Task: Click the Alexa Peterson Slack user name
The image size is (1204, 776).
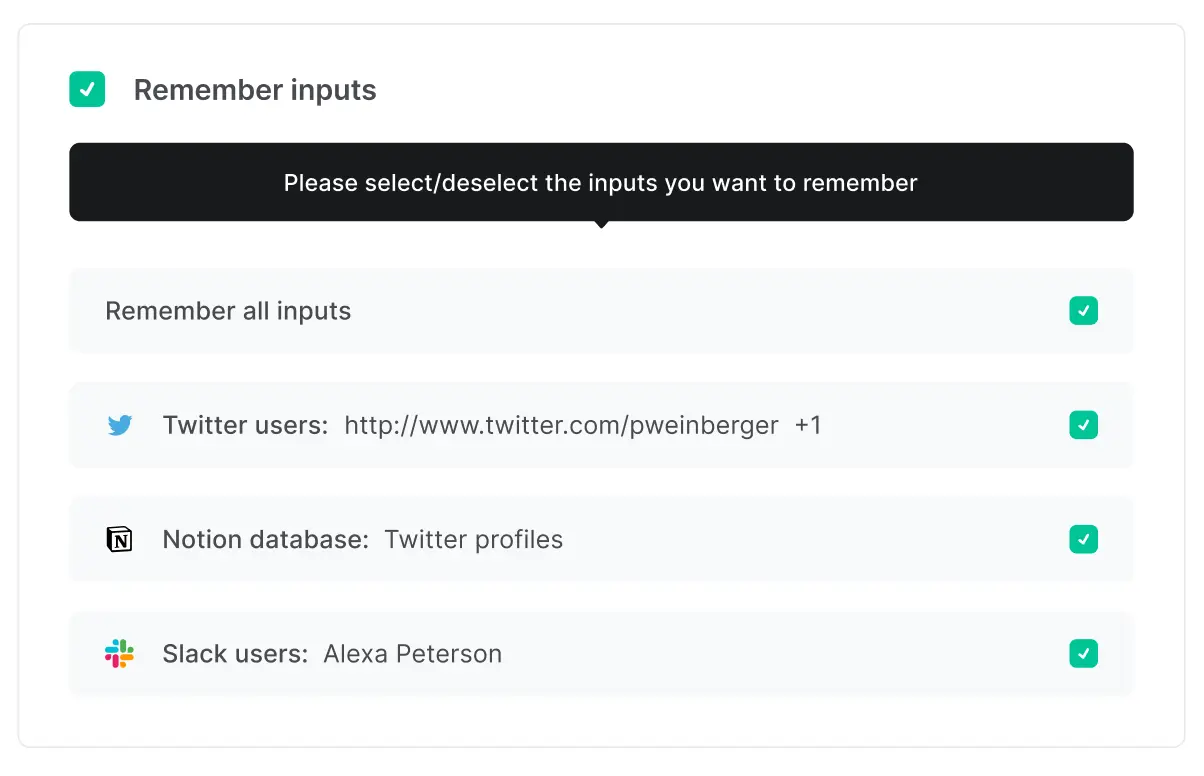Action: pyautogui.click(x=413, y=654)
